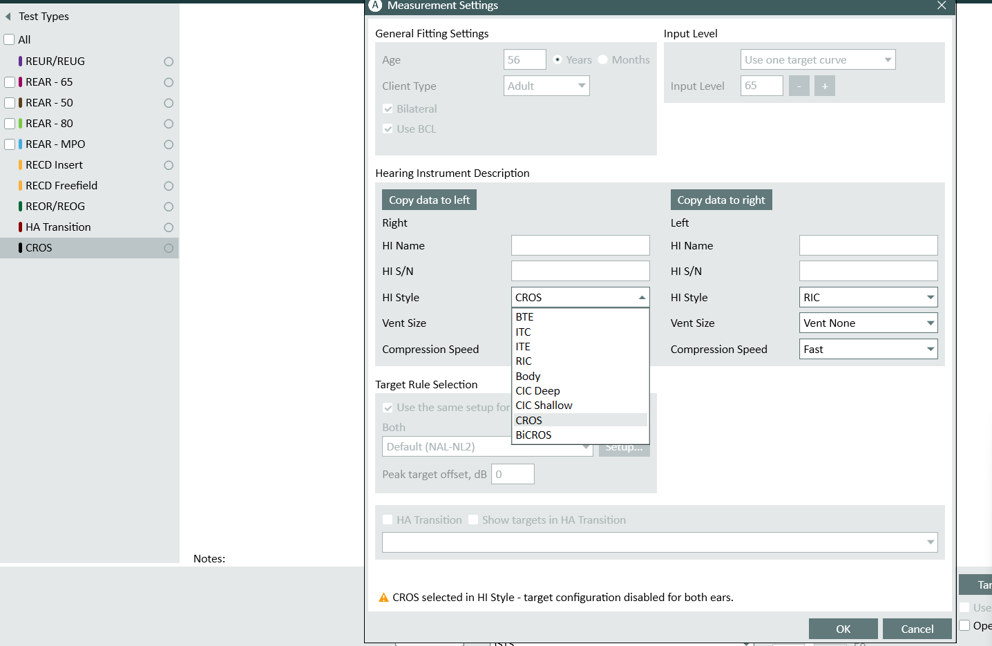The height and width of the screenshot is (646, 992).
Task: Tick the All test types checkbox
Action: pyautogui.click(x=9, y=39)
